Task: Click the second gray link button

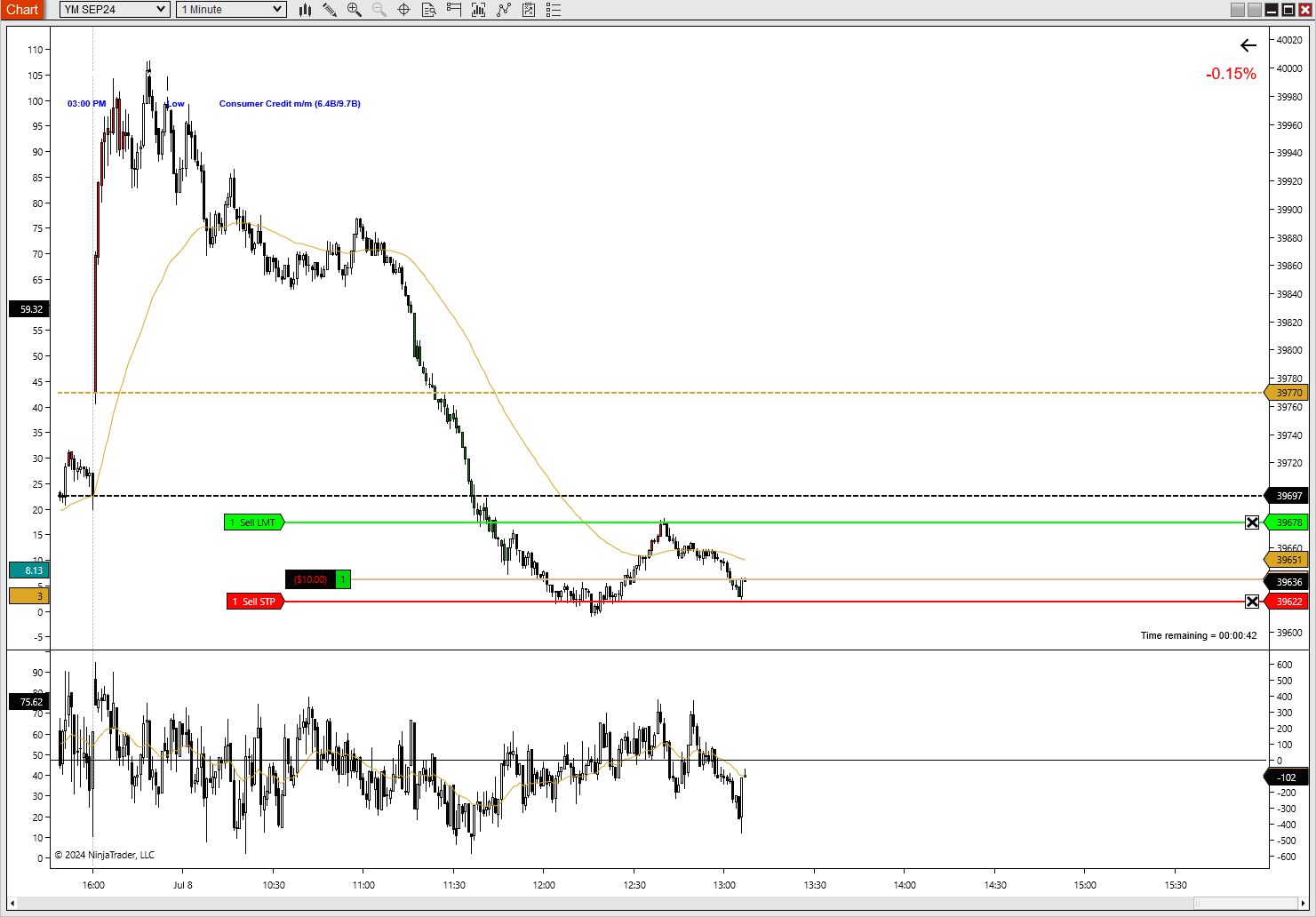Action: (x=1255, y=10)
